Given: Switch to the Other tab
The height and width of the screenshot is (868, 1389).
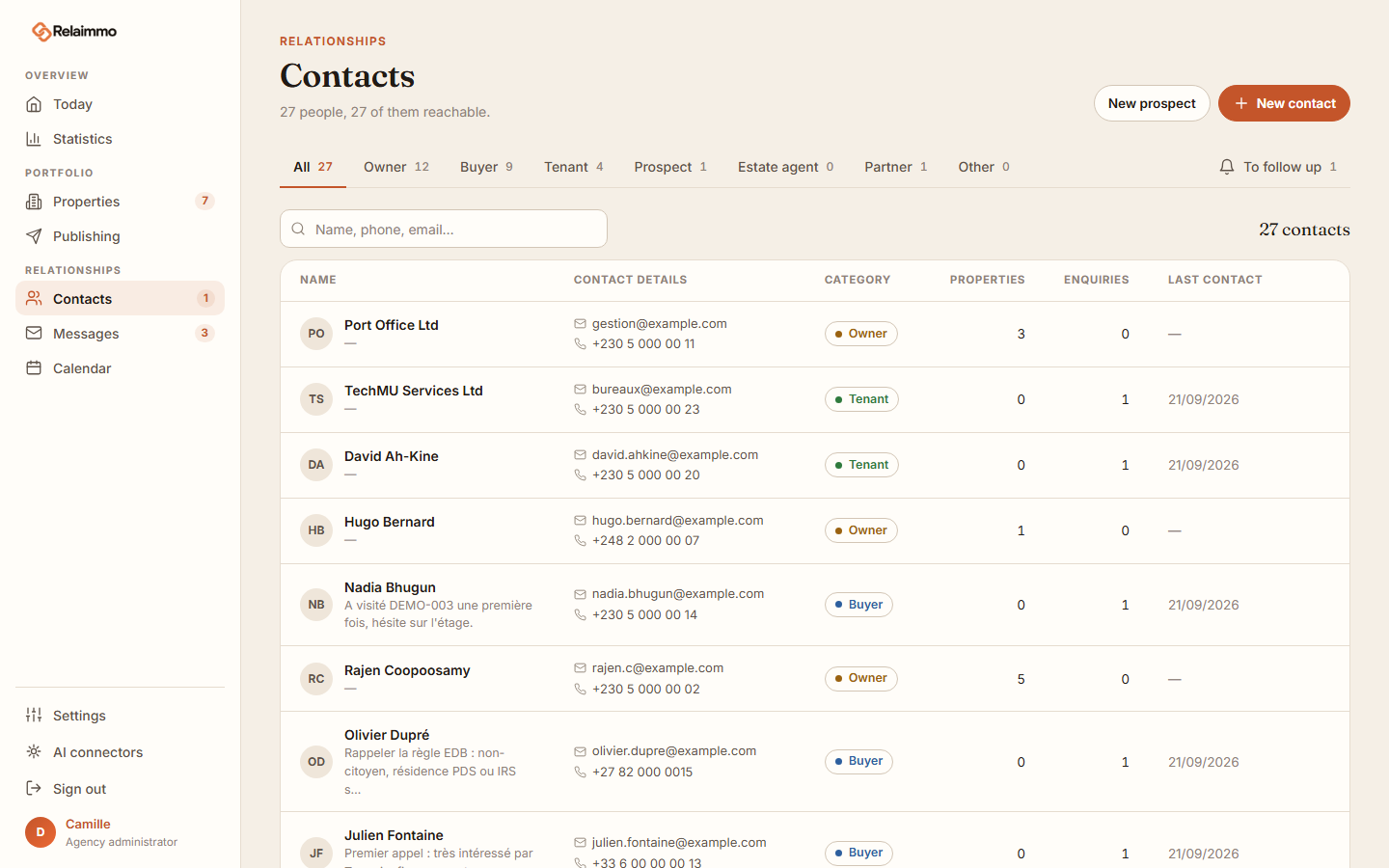Looking at the screenshot, I should pyautogui.click(x=984, y=167).
